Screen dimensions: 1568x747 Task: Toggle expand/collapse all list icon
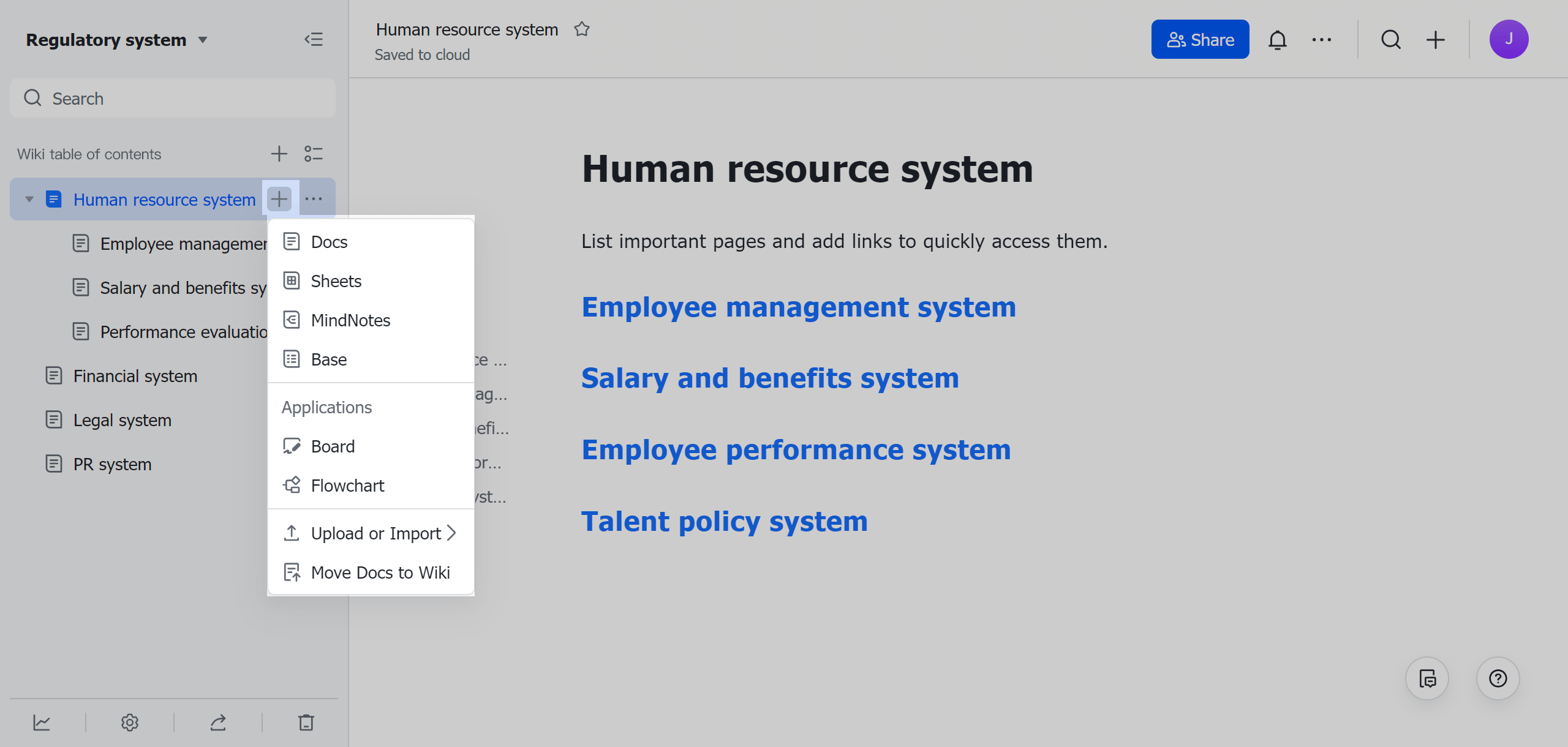pyautogui.click(x=314, y=154)
